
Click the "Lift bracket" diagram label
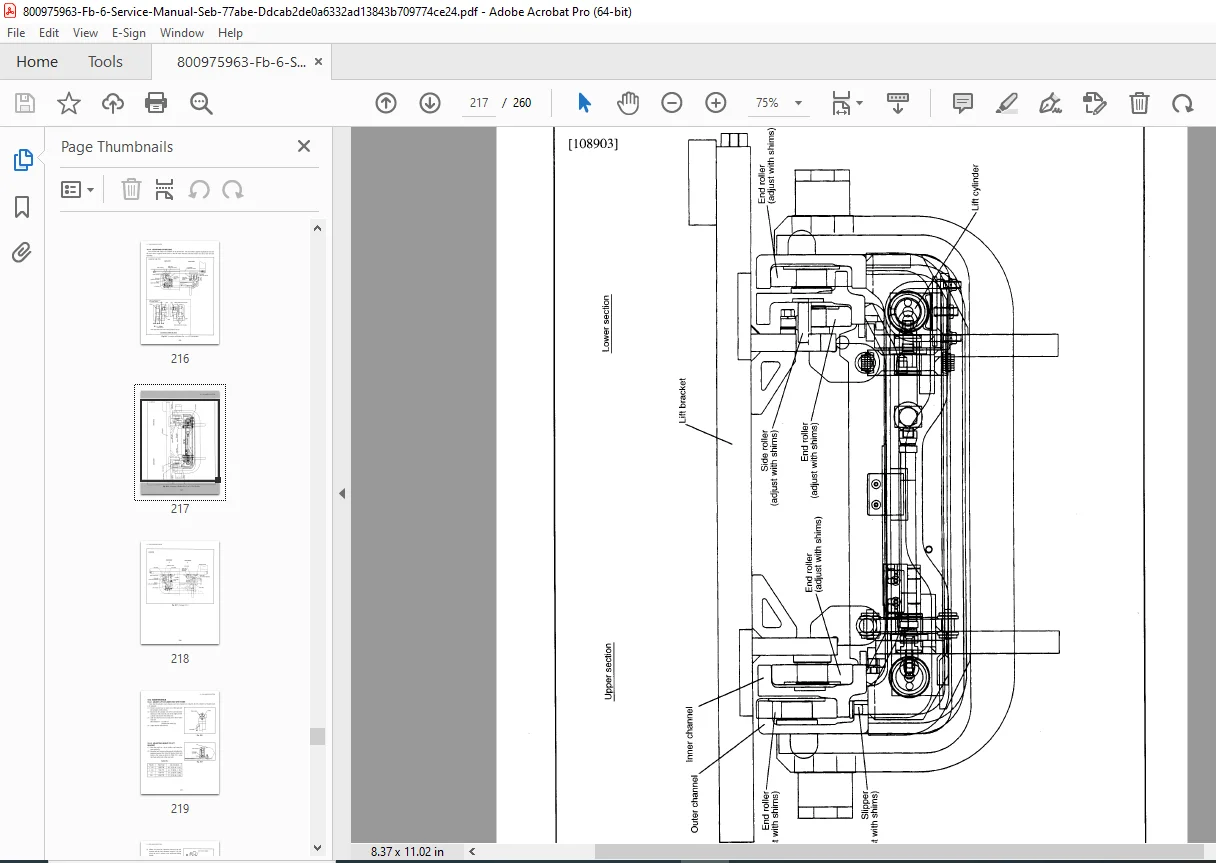tap(684, 402)
